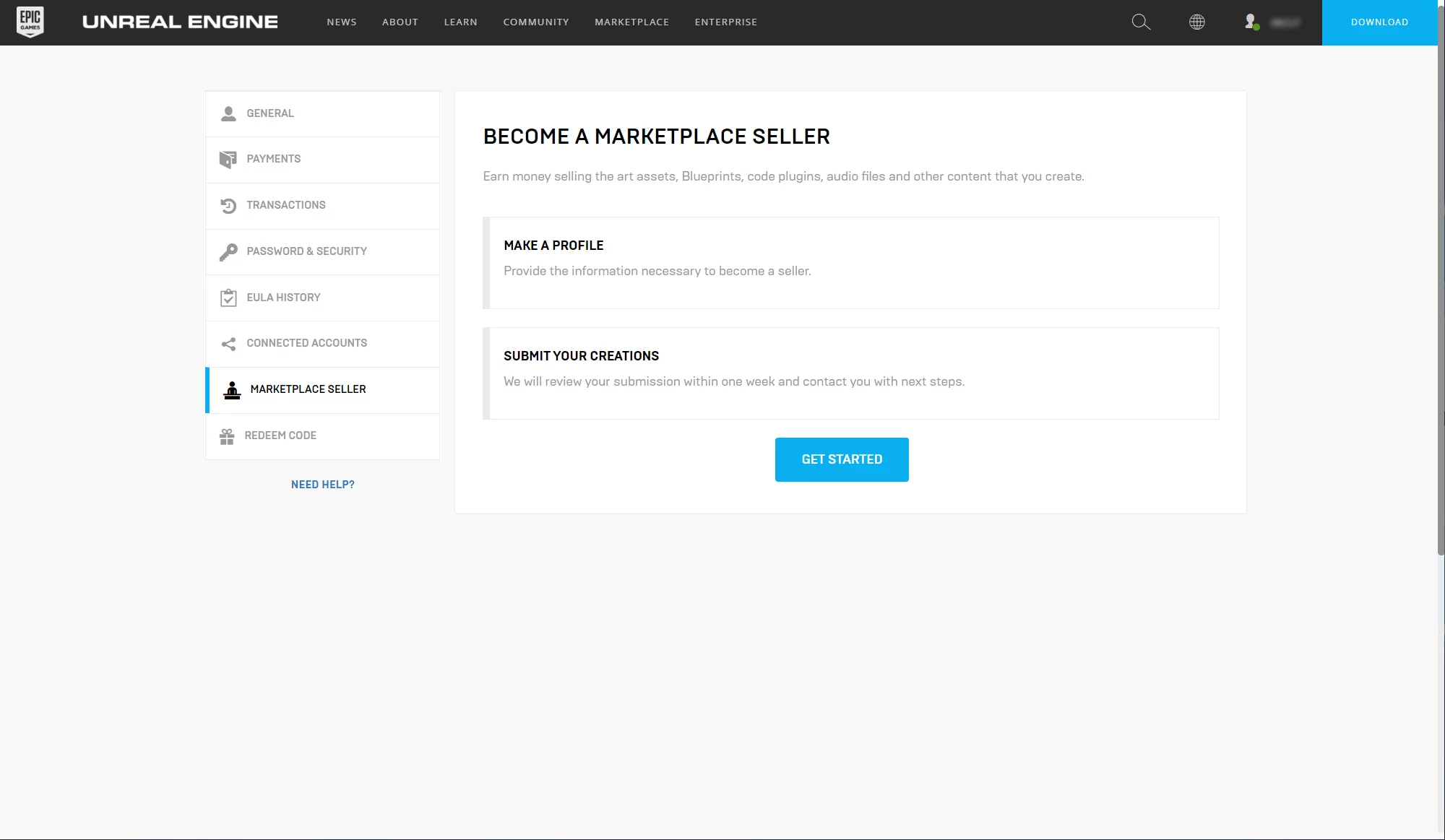Click the Transactions history clock icon

tap(228, 206)
